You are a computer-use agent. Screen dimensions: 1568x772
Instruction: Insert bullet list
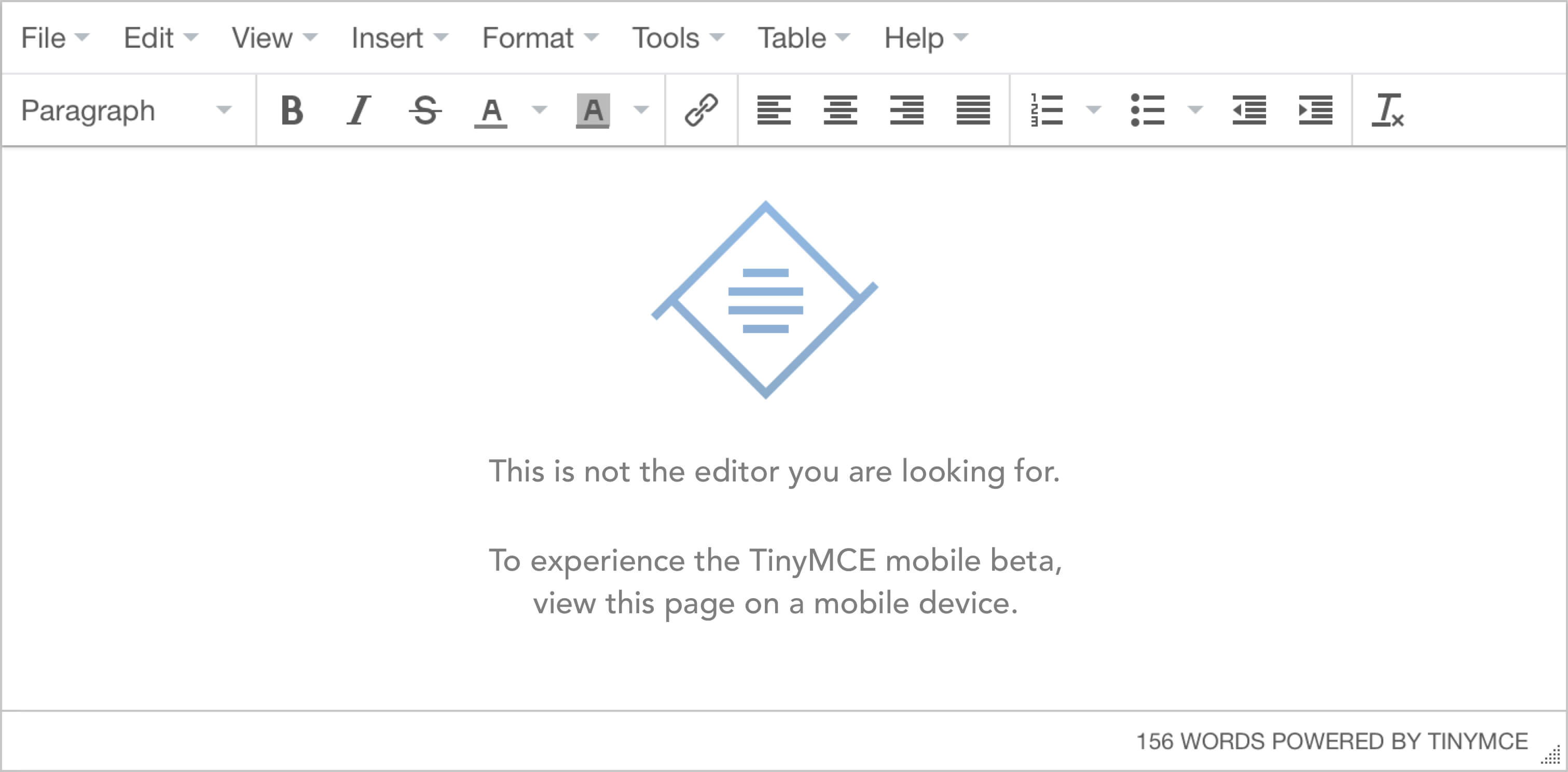pyautogui.click(x=1147, y=111)
